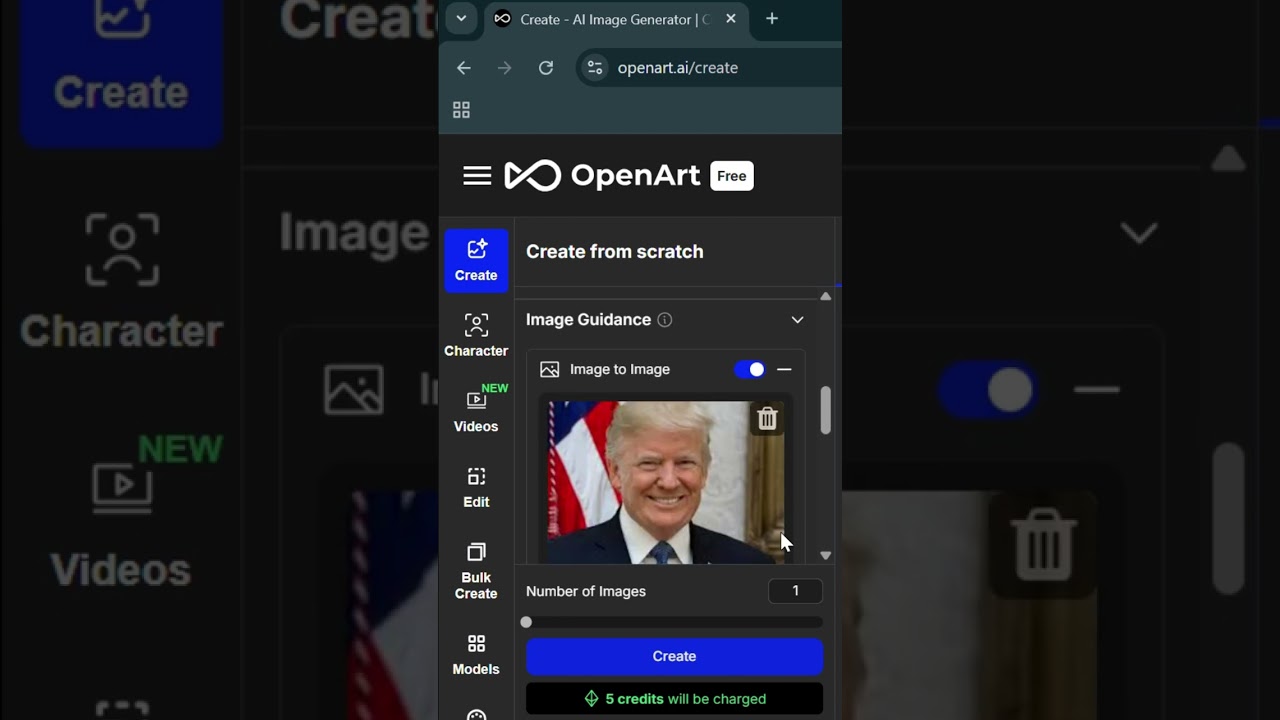This screenshot has width=1280, height=720.
Task: Open Bulk Create in the sidebar
Action: [x=476, y=571]
